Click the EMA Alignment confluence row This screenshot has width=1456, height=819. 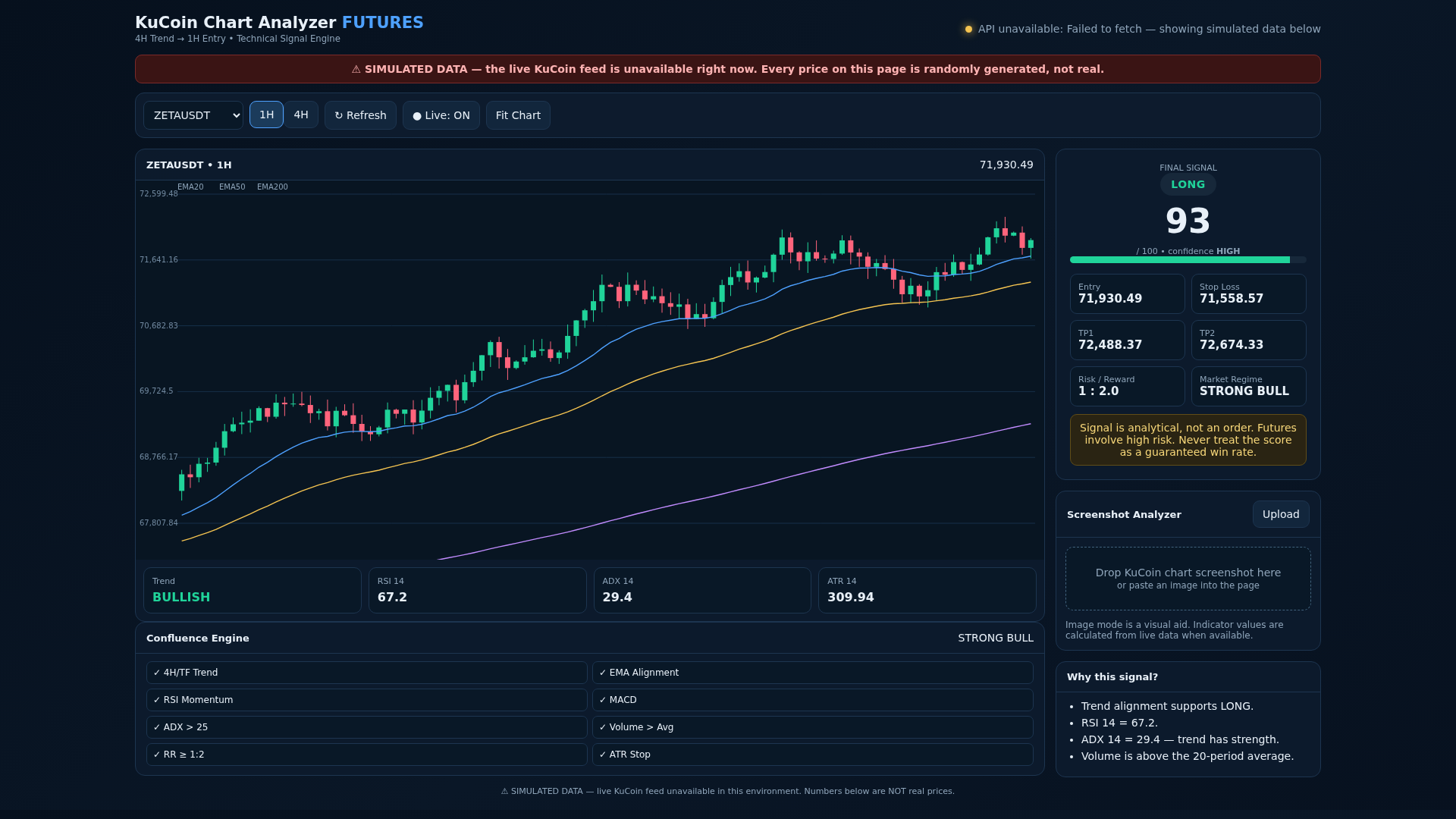813,673
